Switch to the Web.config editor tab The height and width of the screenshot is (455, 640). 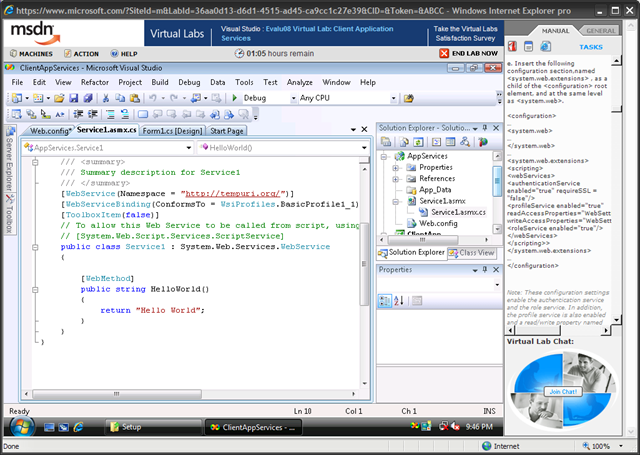click(x=50, y=131)
